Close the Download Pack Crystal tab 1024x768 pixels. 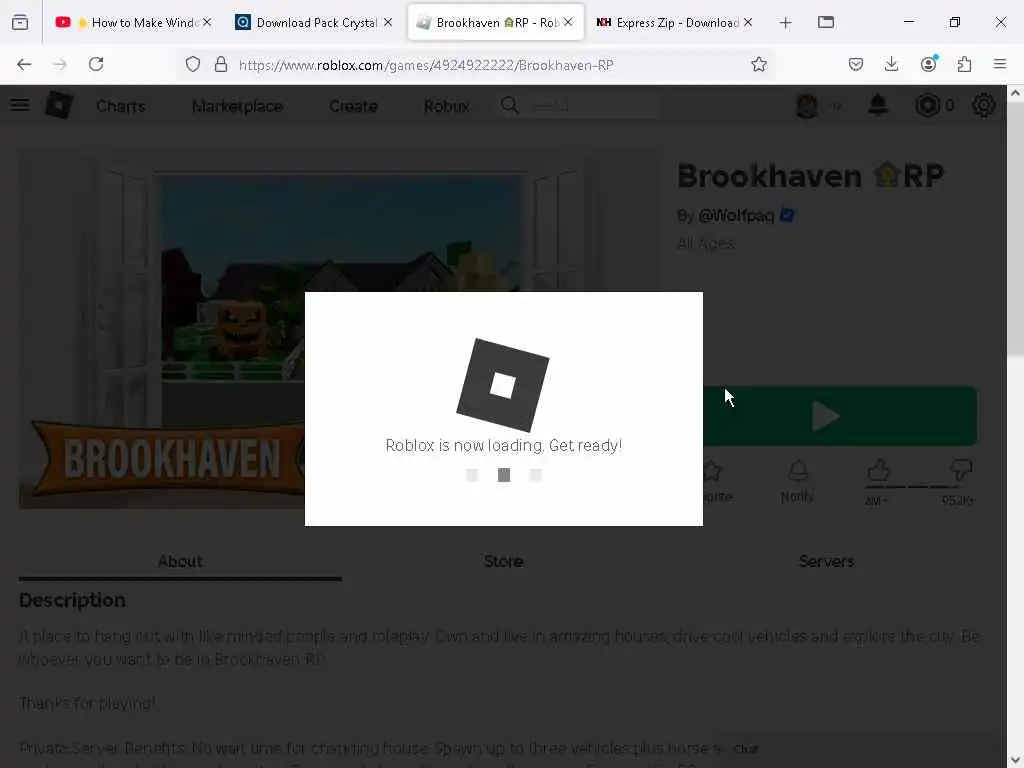pyautogui.click(x=388, y=22)
